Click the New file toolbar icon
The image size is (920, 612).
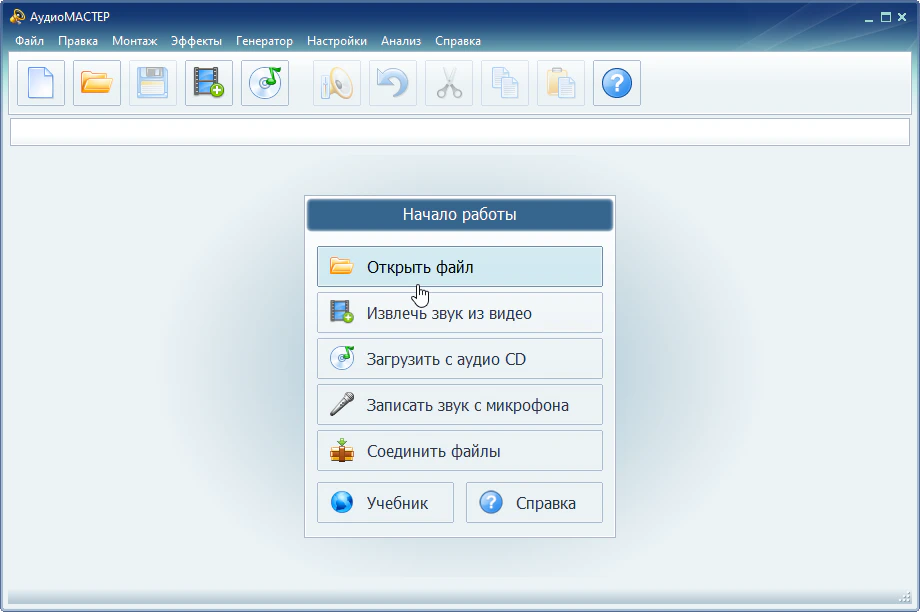(x=41, y=83)
